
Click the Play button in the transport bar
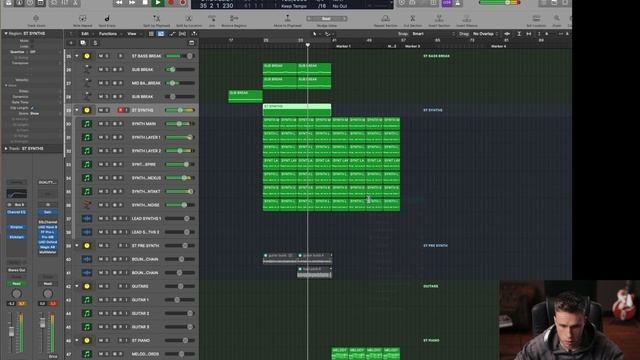point(158,3)
